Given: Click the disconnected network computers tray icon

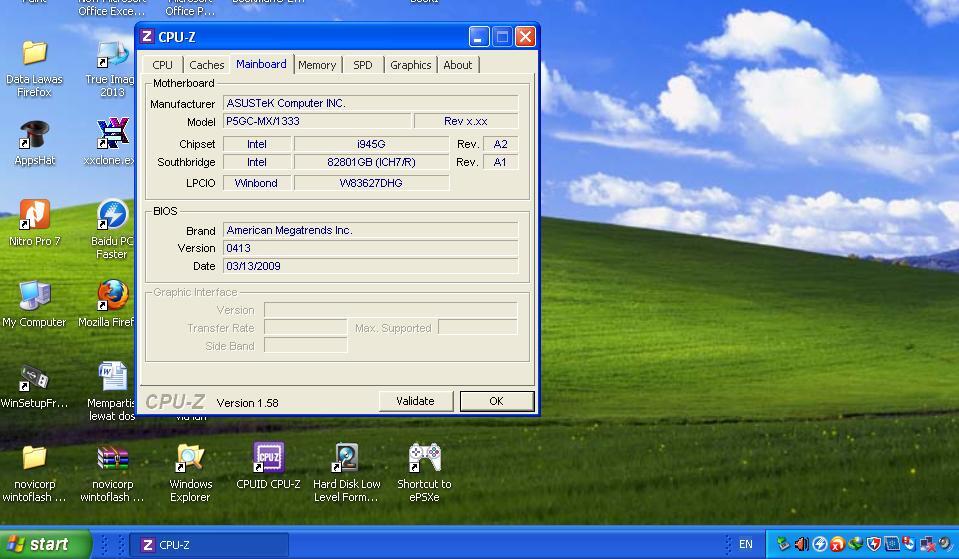Looking at the screenshot, I should click(928, 544).
